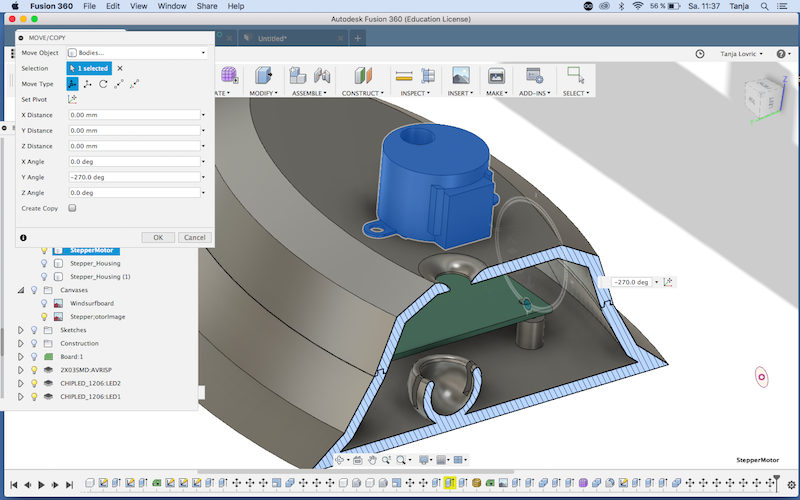800x500 pixels.
Task: Open the X Distance dropdown arrow
Action: [x=203, y=115]
